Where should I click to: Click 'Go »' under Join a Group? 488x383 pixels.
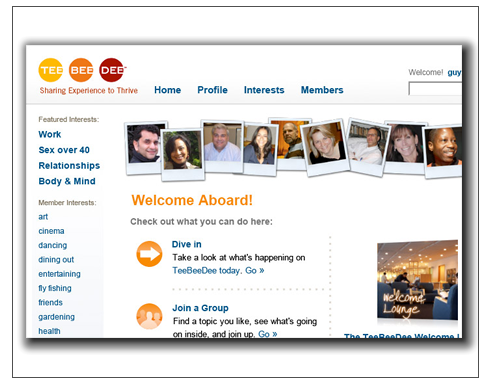[268, 334]
